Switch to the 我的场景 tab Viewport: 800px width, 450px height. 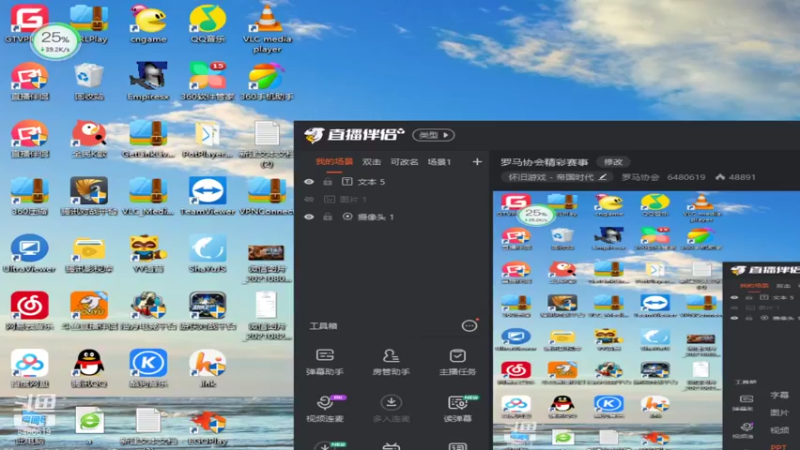point(334,162)
